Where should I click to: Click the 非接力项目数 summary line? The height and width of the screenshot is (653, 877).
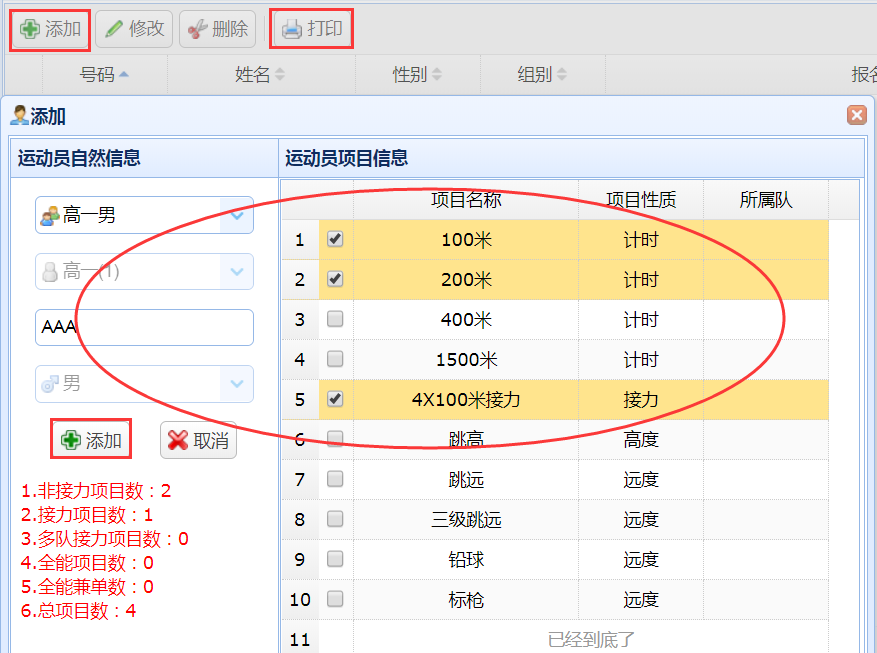point(96,491)
